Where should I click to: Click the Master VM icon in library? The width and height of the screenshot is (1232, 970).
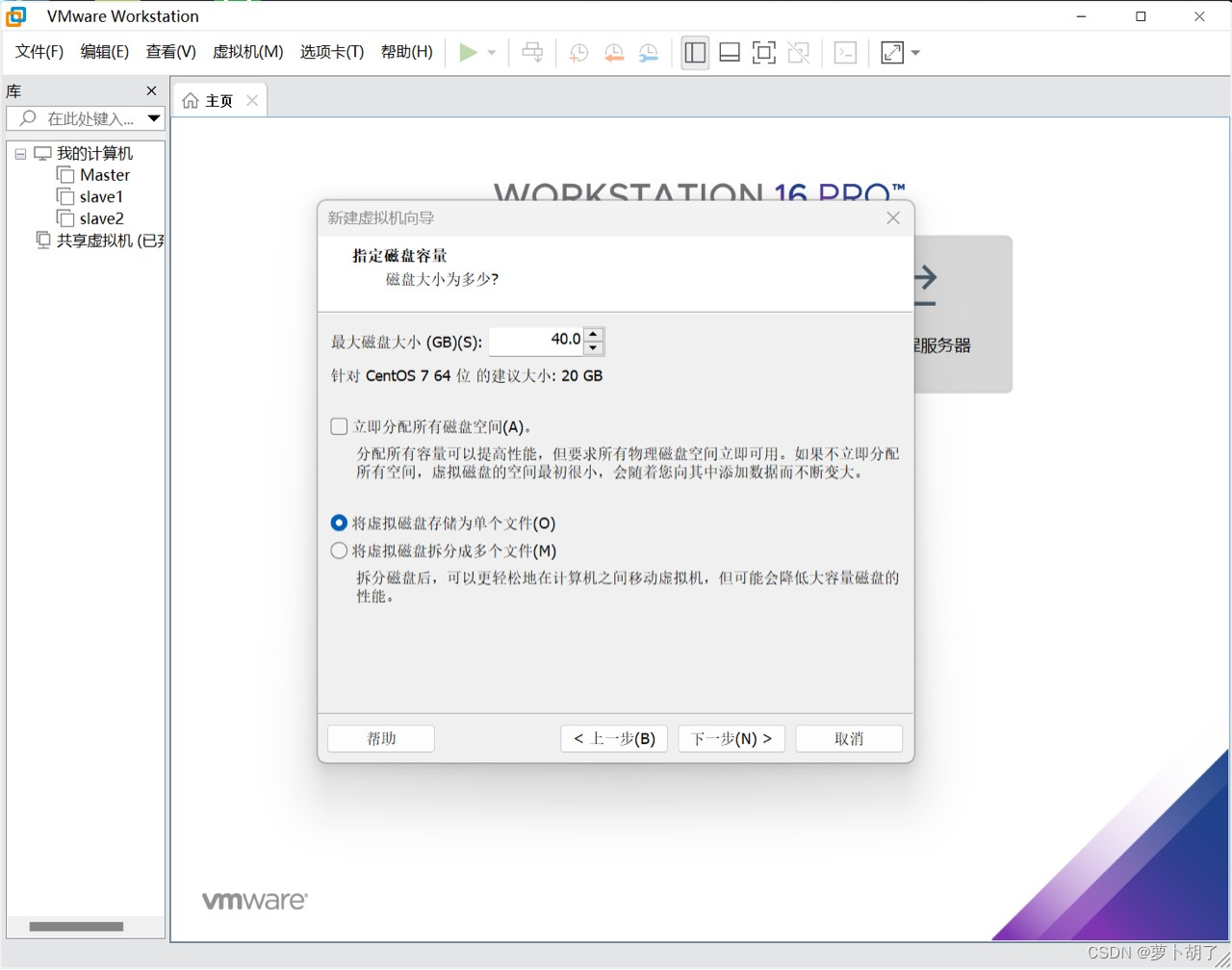(65, 175)
